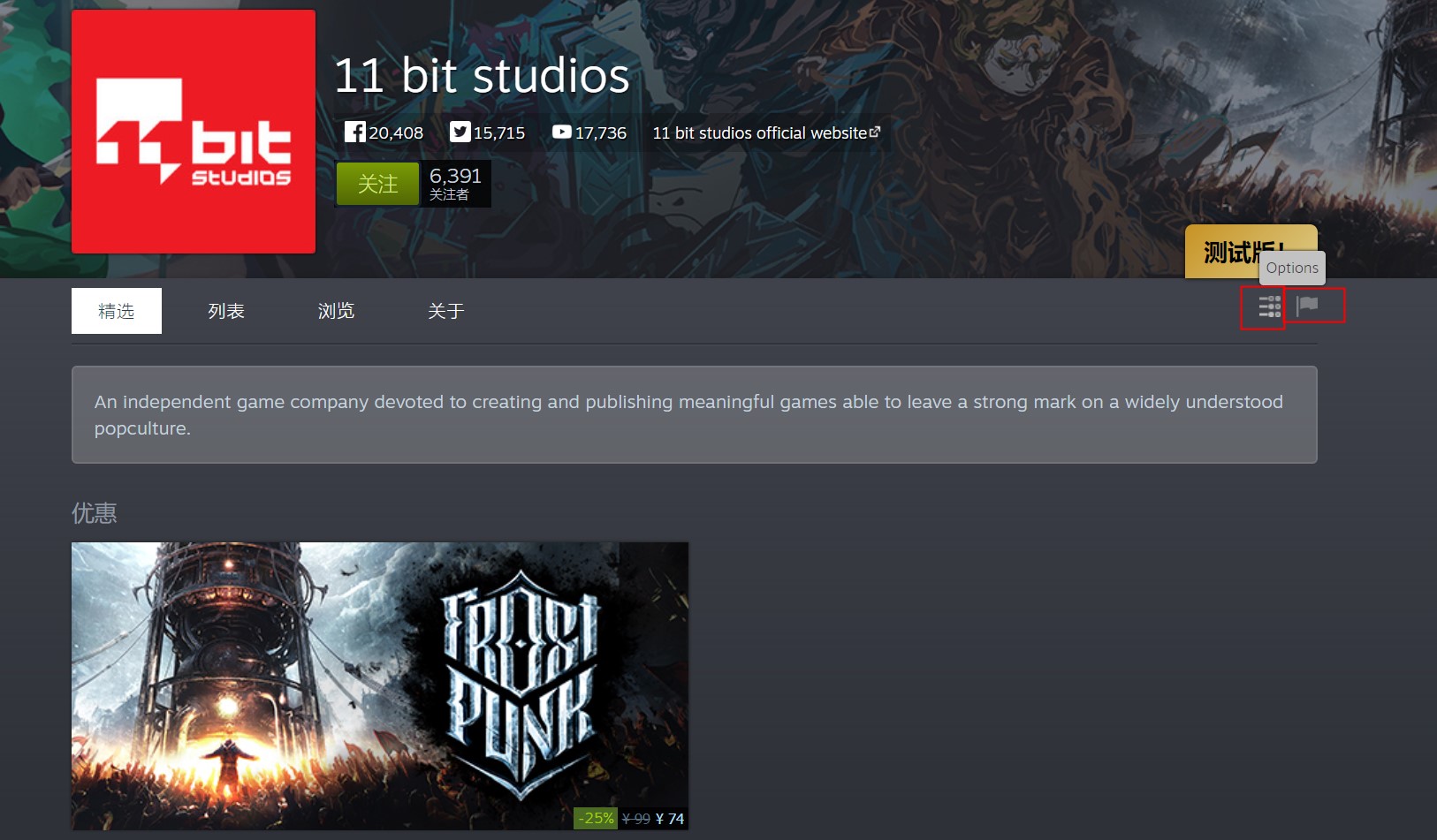Screen dimensions: 1437x840
Task: Open the 浏览 tab
Action: 336,311
